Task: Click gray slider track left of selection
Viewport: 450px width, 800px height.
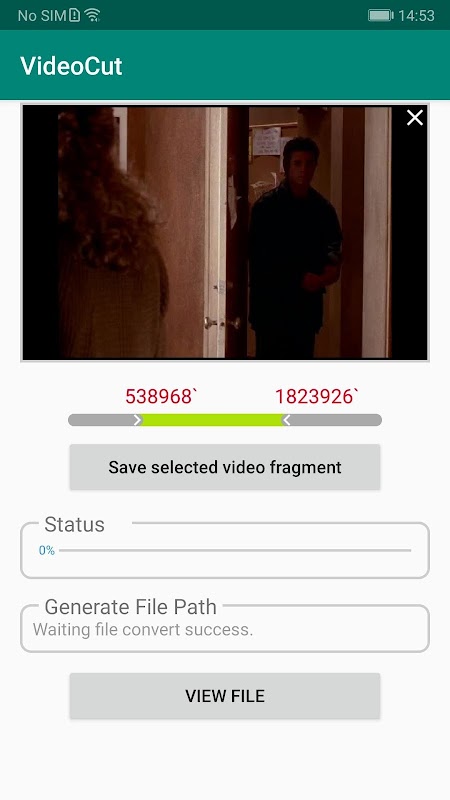Action: pyautogui.click(x=101, y=420)
